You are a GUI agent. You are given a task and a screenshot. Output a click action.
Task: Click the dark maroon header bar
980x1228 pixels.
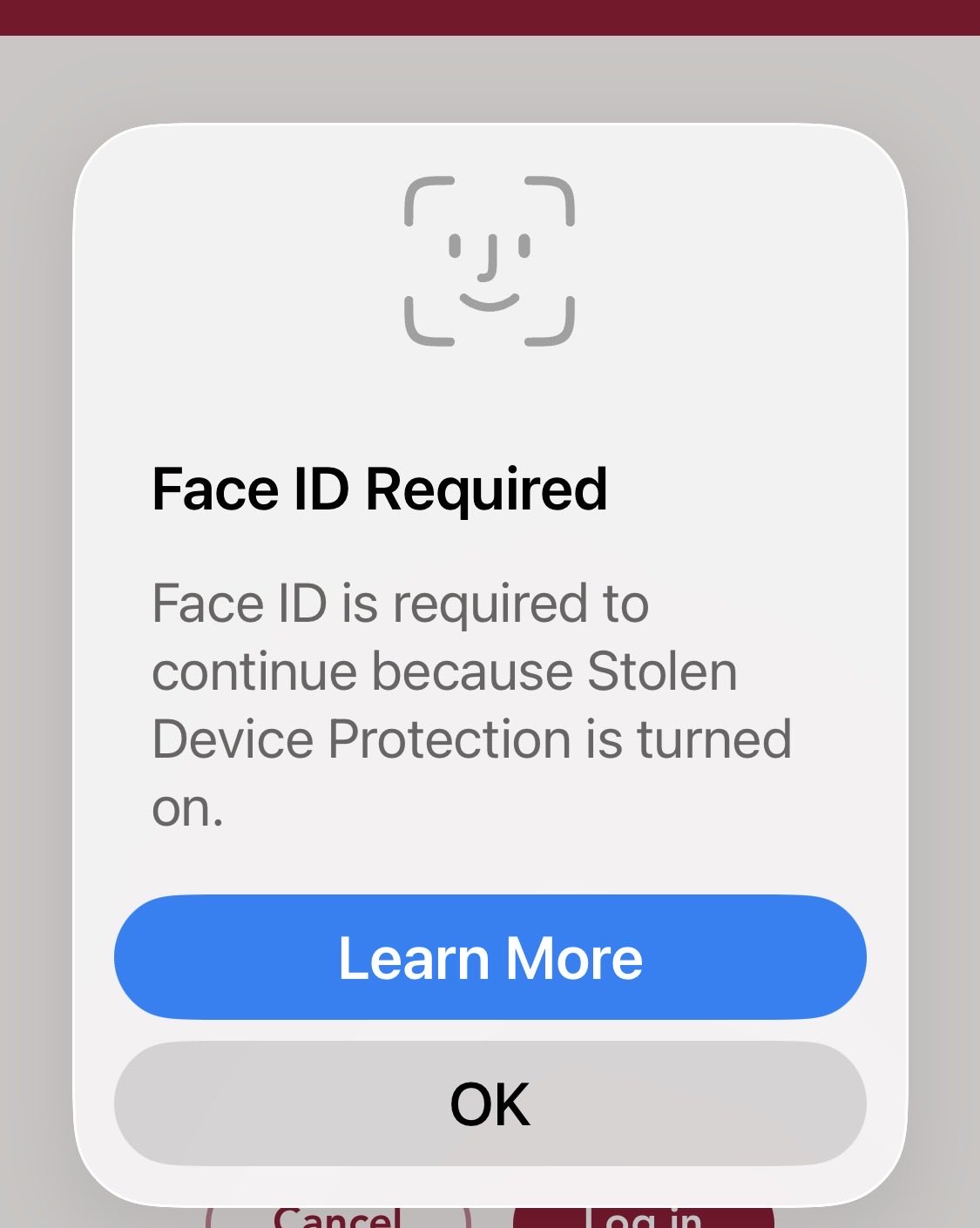click(x=490, y=17)
